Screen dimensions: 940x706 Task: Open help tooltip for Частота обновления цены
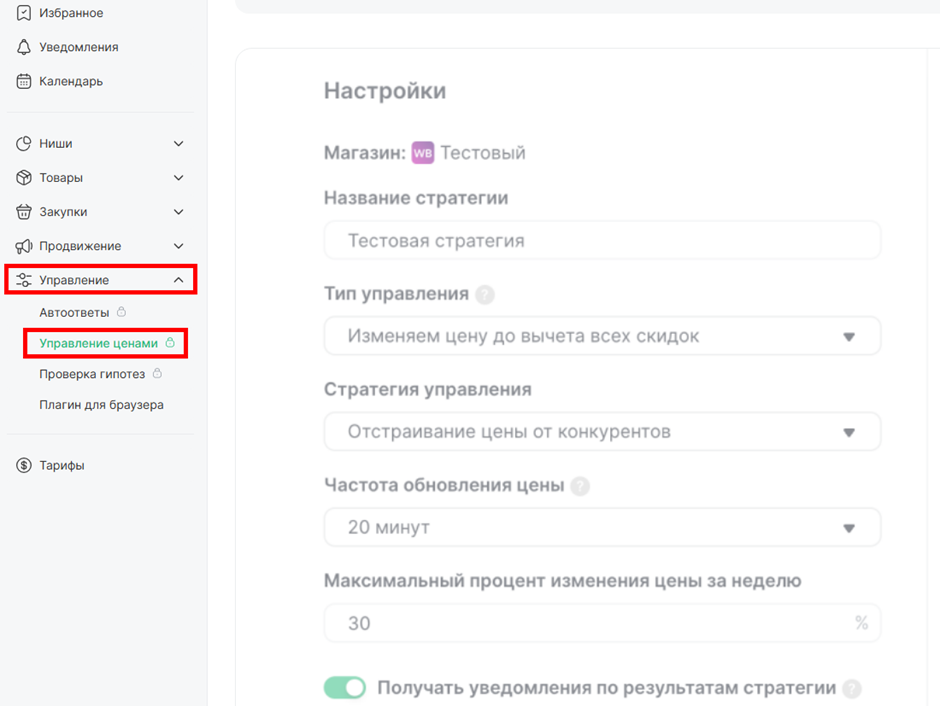580,485
